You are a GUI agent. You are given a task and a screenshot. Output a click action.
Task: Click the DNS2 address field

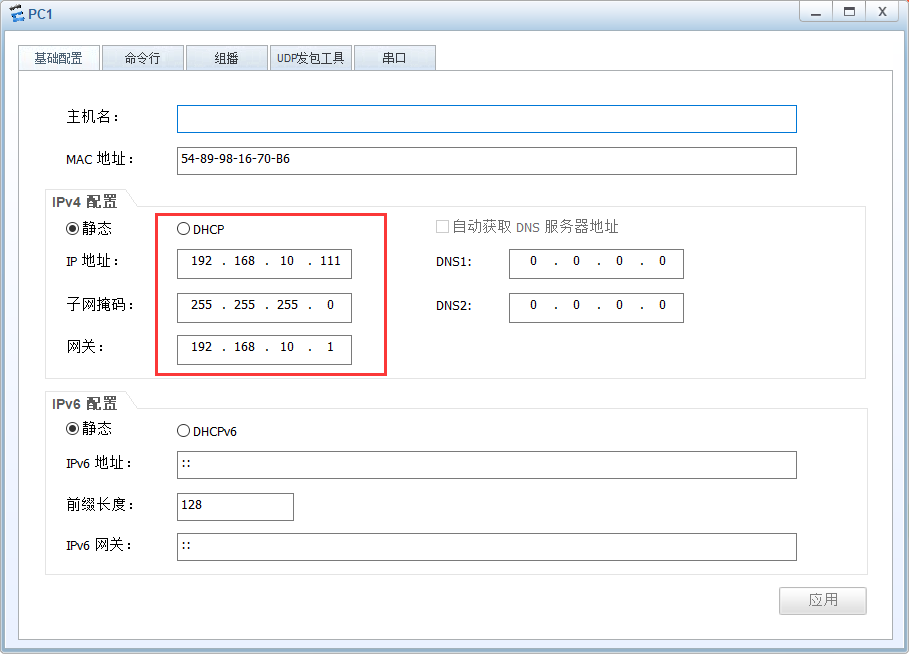coord(596,307)
